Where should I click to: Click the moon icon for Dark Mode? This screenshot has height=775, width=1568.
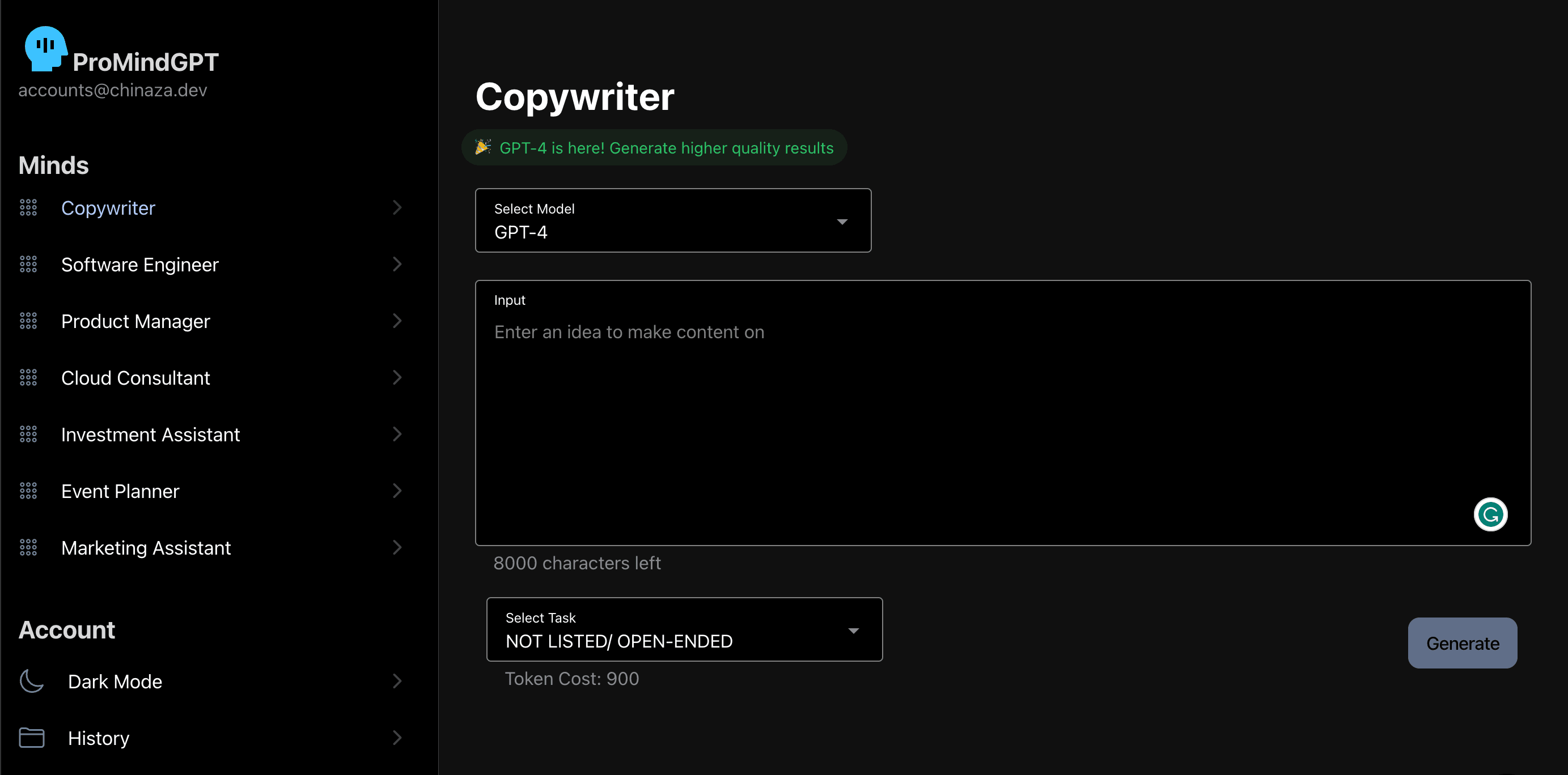pyautogui.click(x=31, y=682)
